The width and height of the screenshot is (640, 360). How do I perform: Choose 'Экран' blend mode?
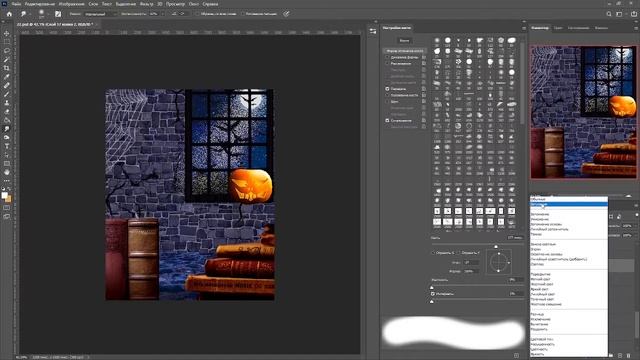pos(568,249)
